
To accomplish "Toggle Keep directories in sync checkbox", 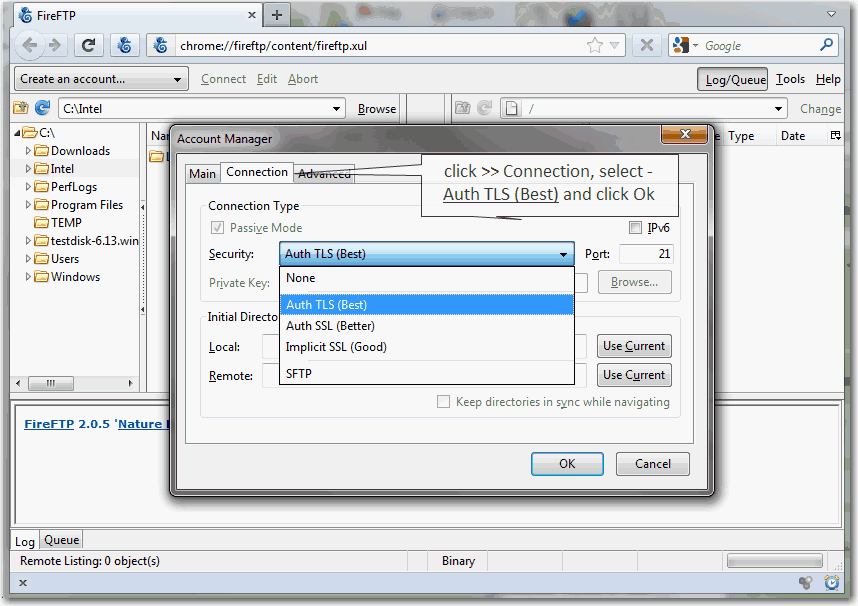I will coord(443,402).
